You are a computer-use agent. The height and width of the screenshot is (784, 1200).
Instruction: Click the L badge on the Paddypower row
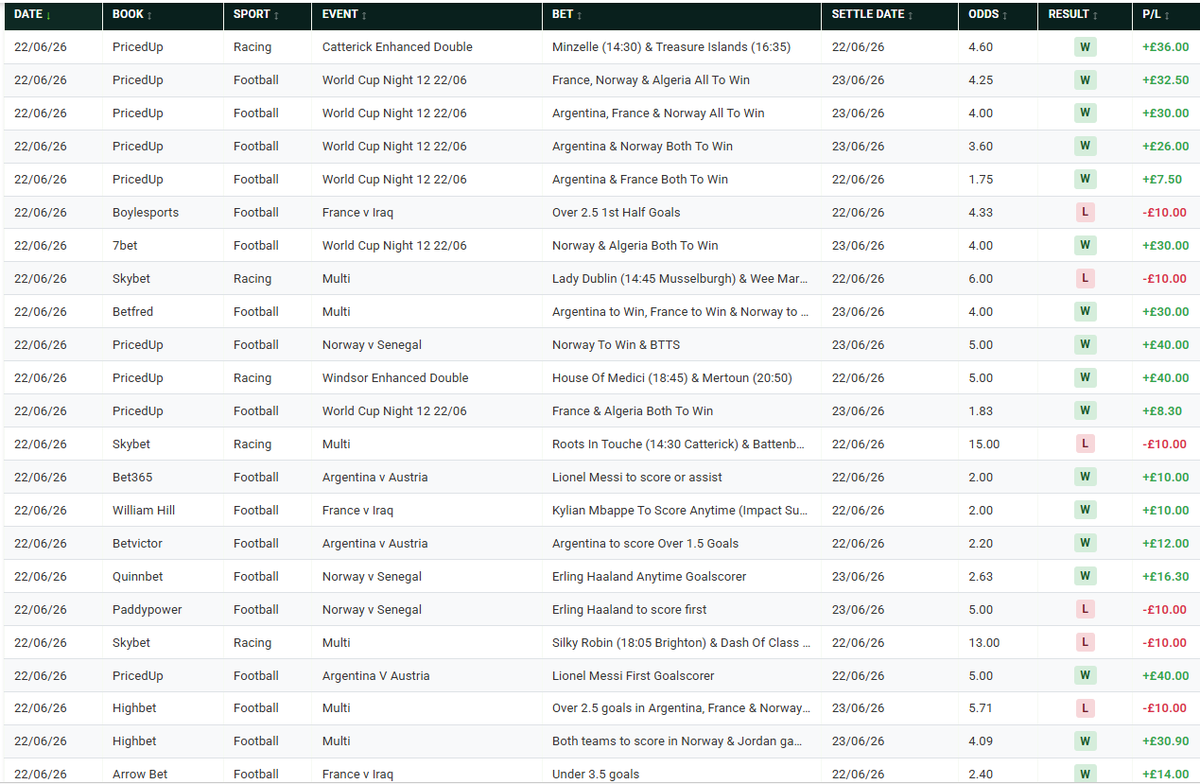1085,609
